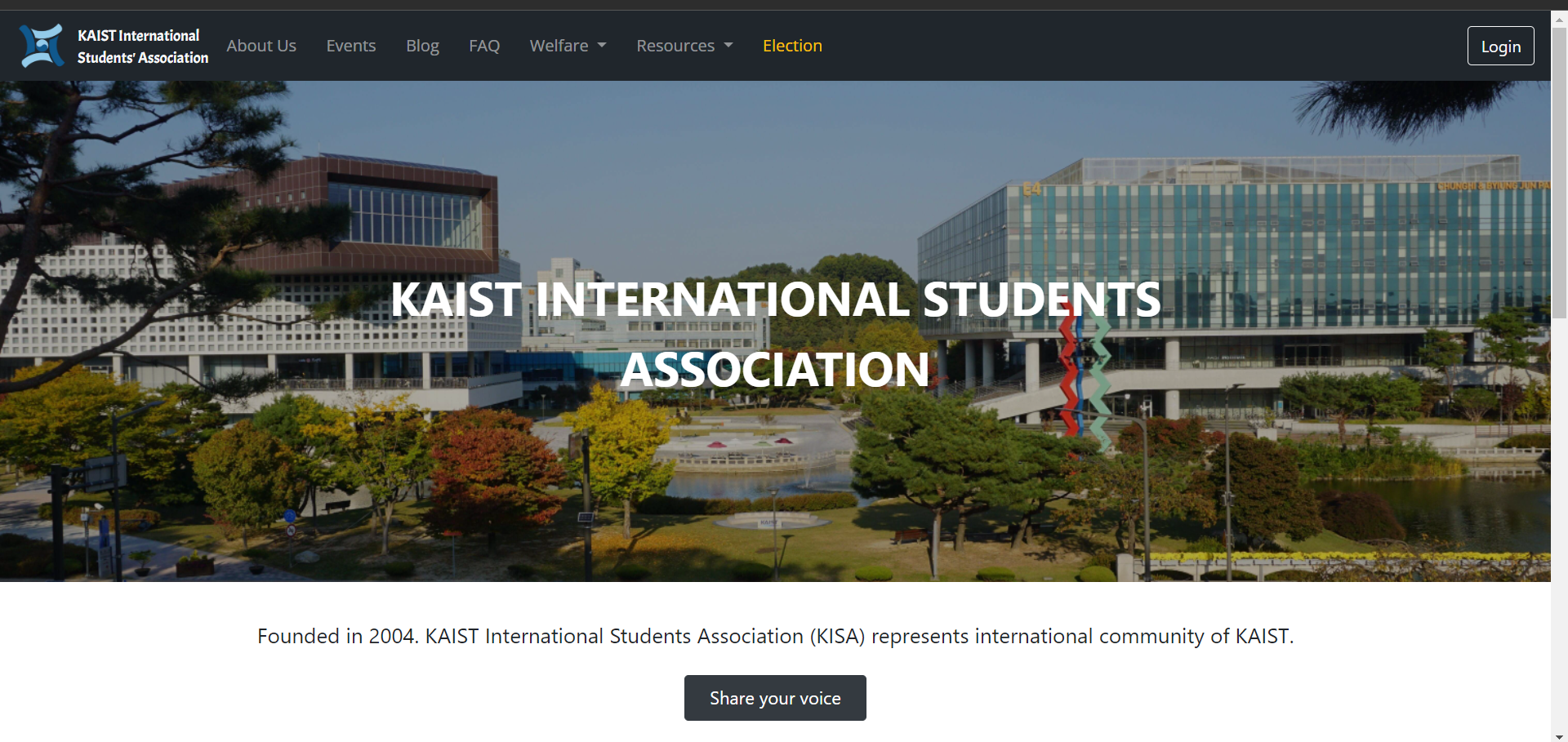Navigate to the FAQ page
Screen dimensions: 1568x742
point(484,46)
